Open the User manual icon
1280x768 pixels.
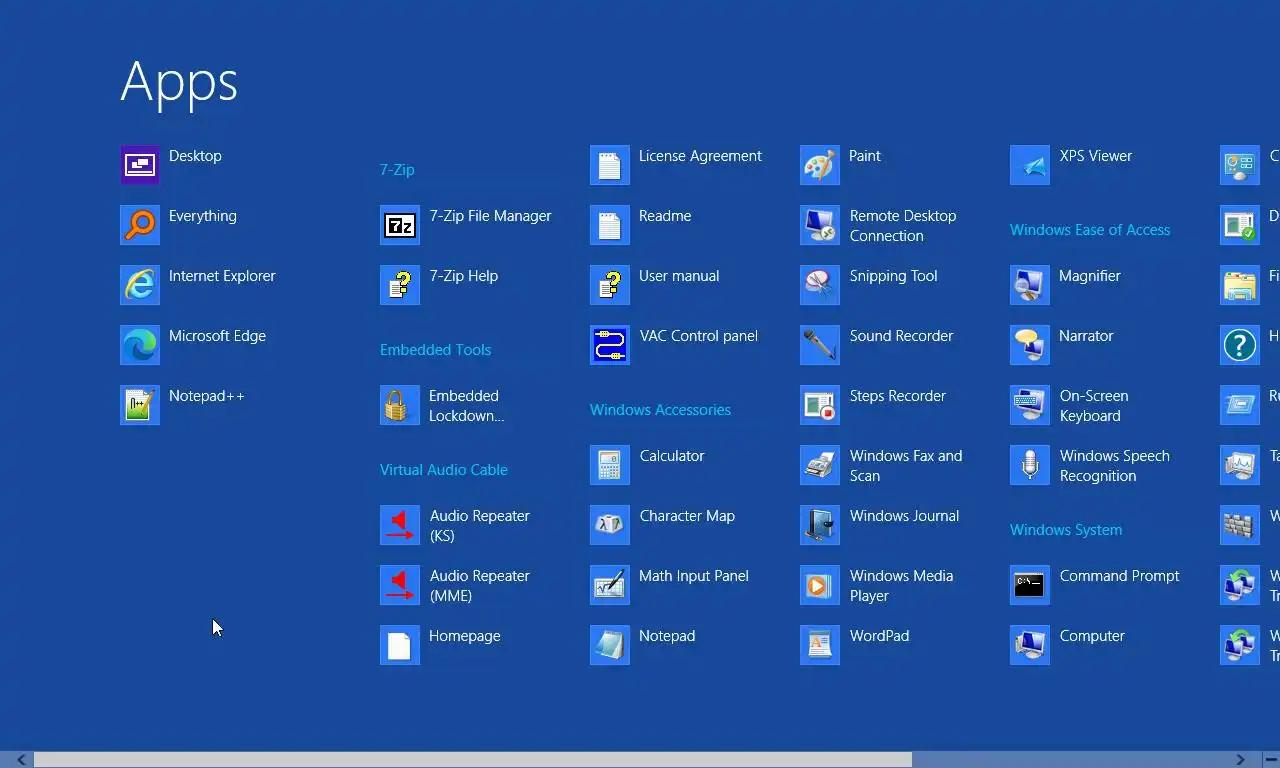click(610, 285)
